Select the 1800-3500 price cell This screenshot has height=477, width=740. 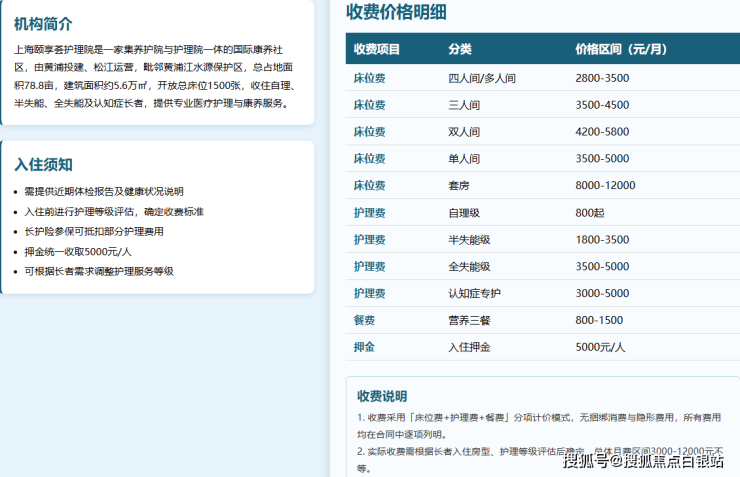click(x=602, y=240)
